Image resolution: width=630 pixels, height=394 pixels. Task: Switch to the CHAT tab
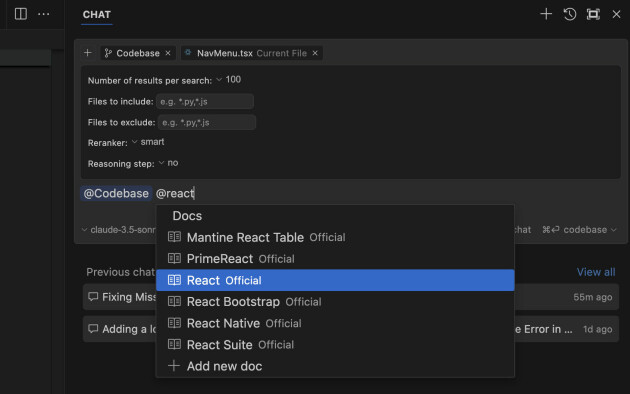[x=97, y=14]
